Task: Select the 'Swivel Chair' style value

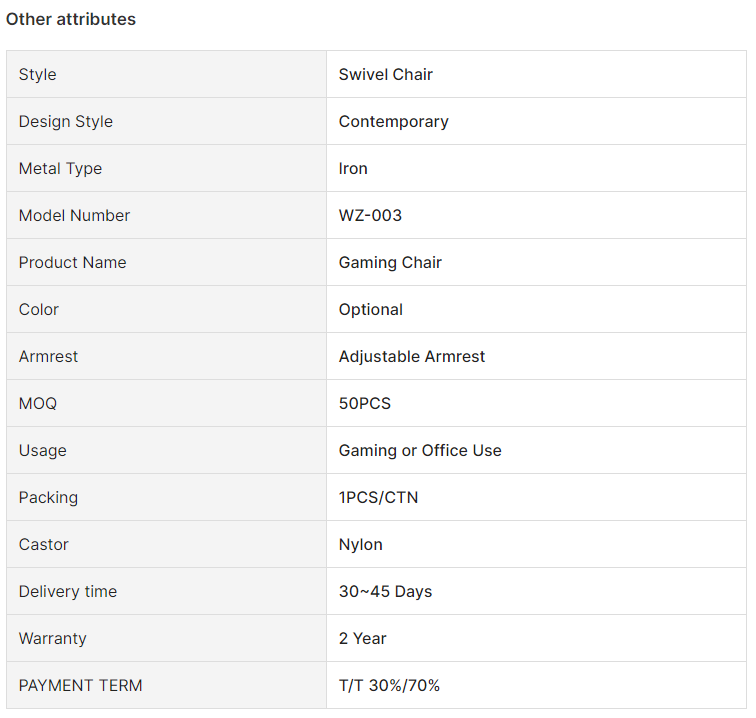Action: [386, 74]
